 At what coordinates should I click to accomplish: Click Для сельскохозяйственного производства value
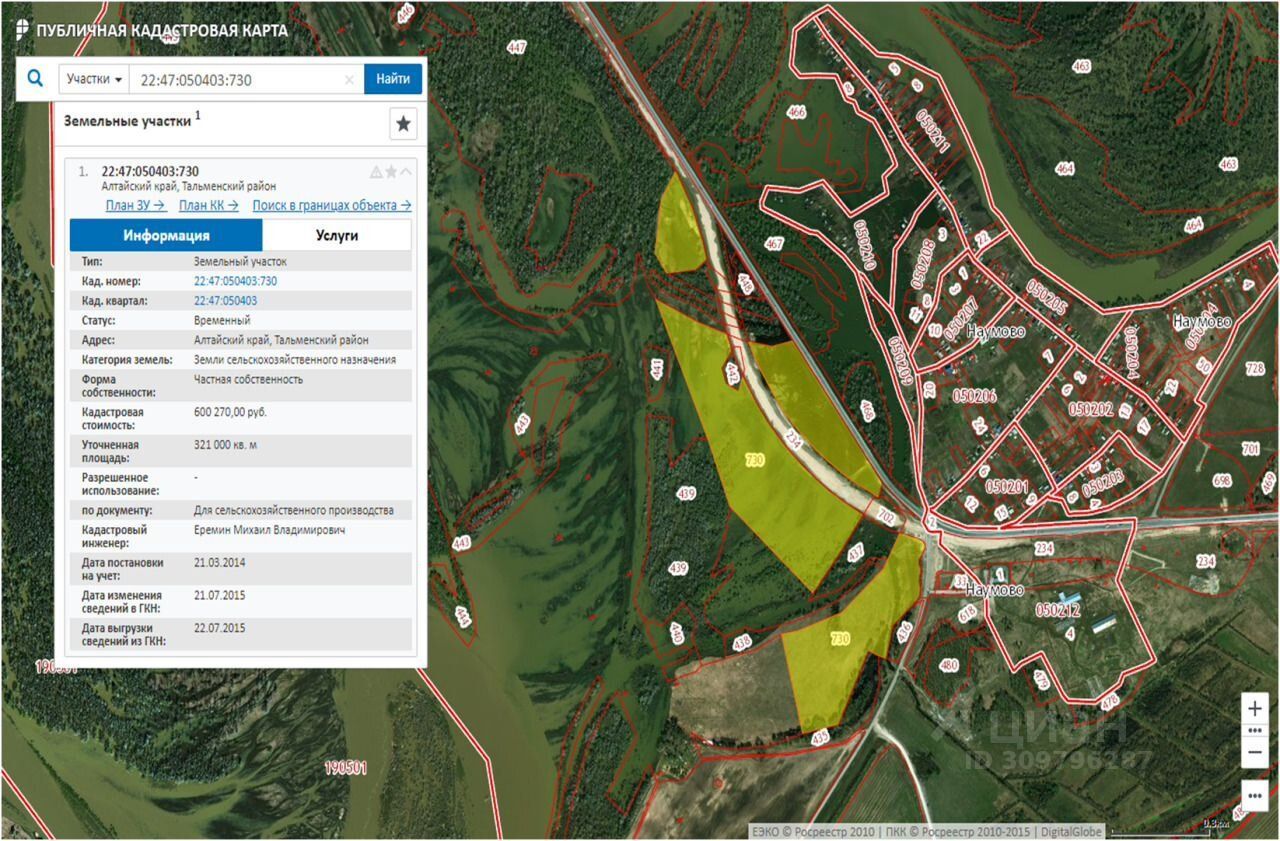[x=294, y=511]
